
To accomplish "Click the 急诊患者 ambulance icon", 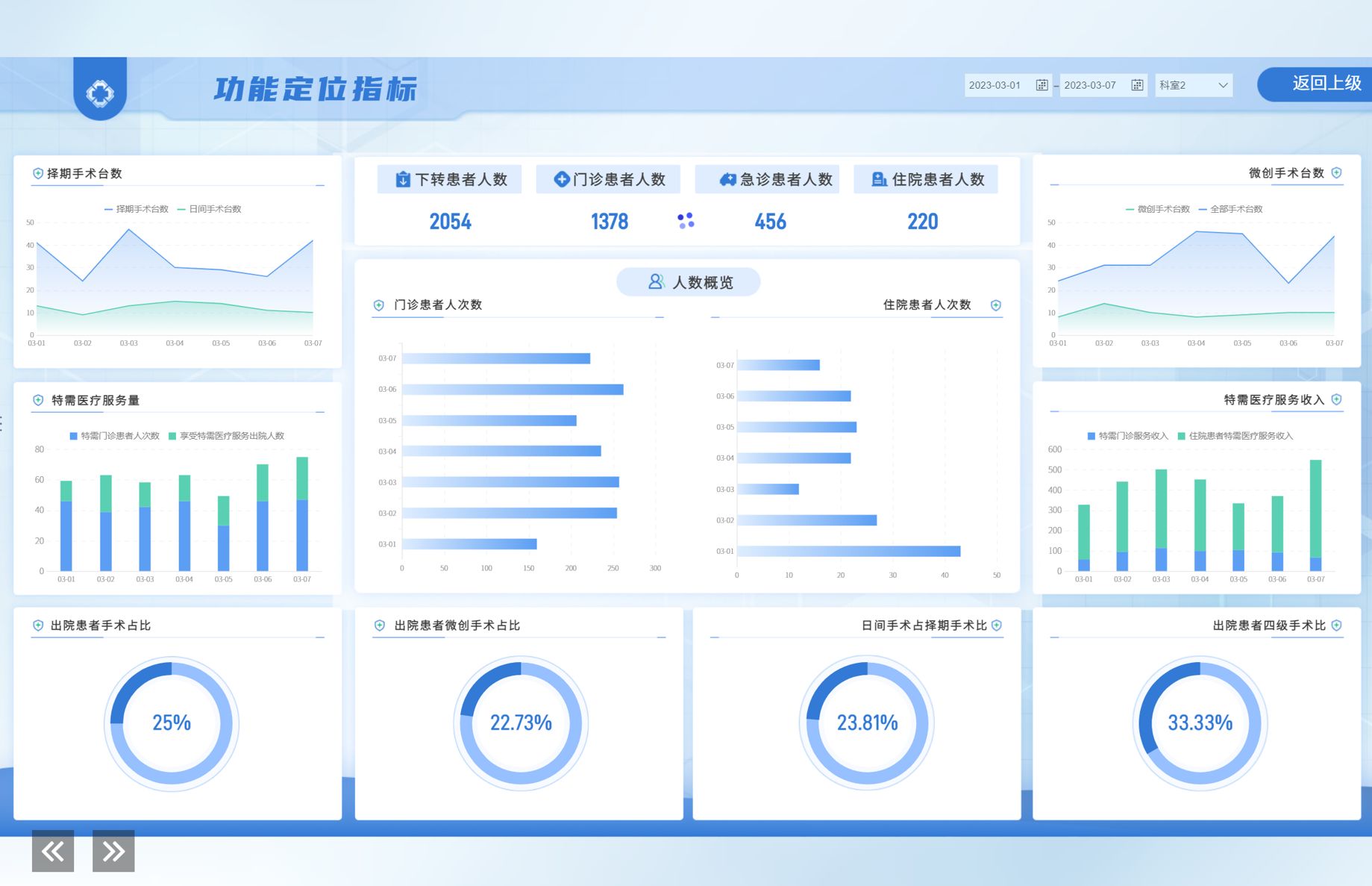I will [728, 179].
